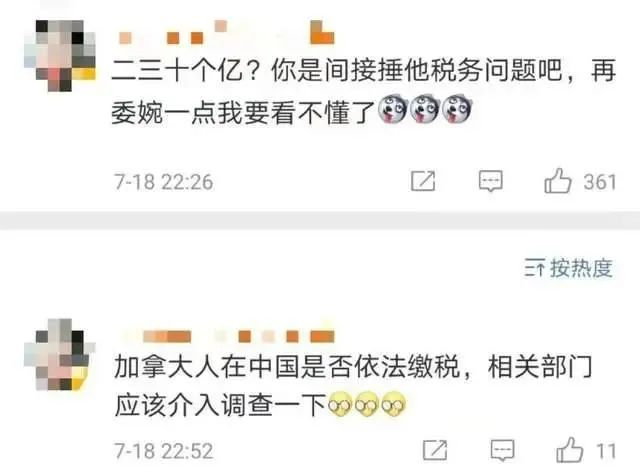
Task: Like the comment with 11 likes
Action: [569, 450]
